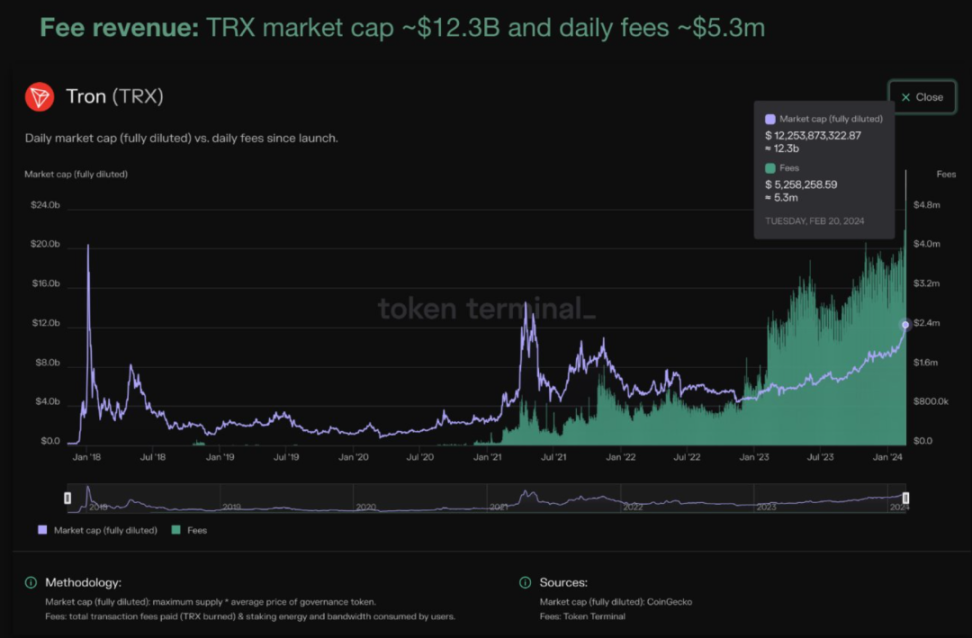Click the token terminal watermark

pos(487,308)
